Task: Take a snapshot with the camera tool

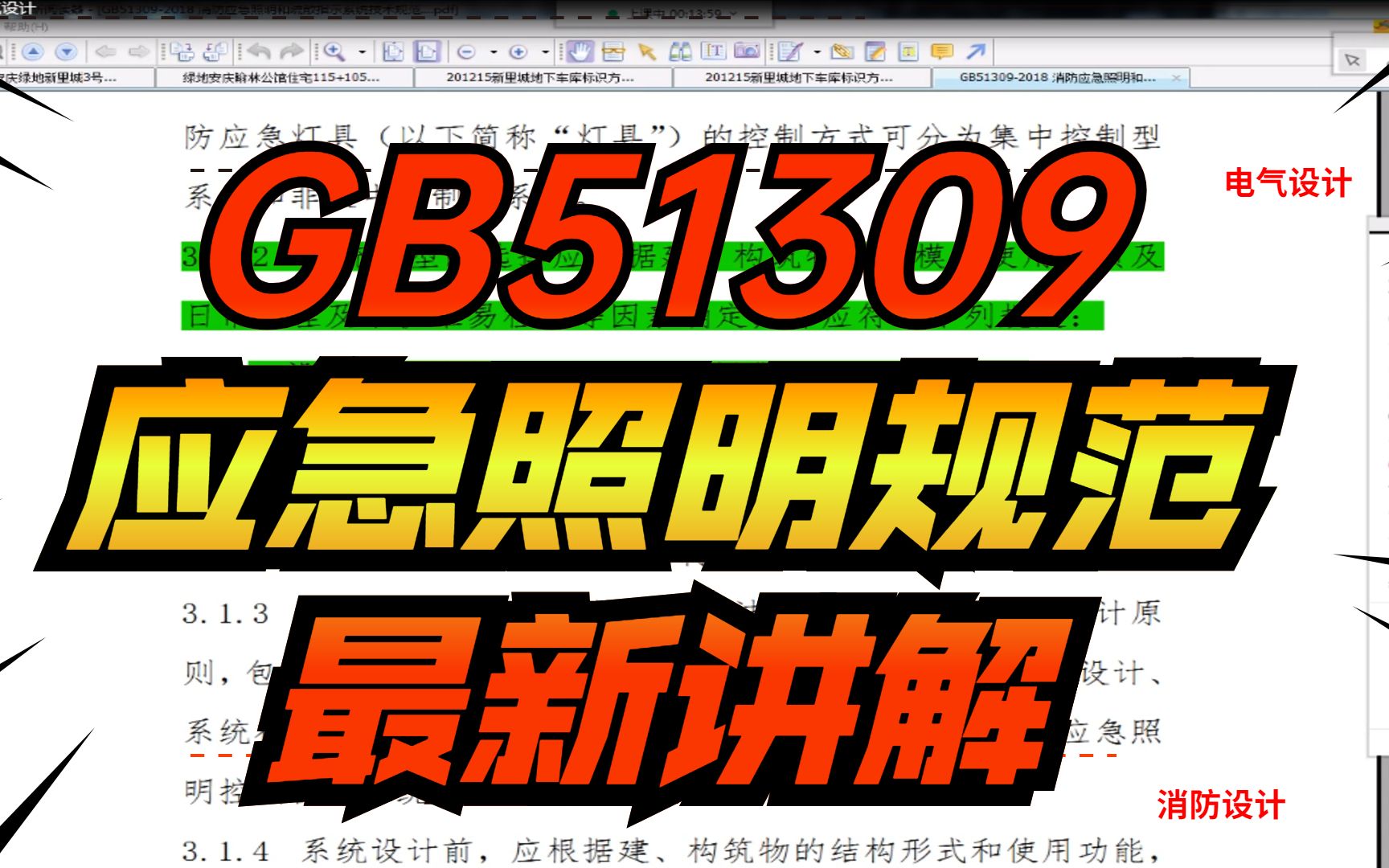Action: point(747,51)
